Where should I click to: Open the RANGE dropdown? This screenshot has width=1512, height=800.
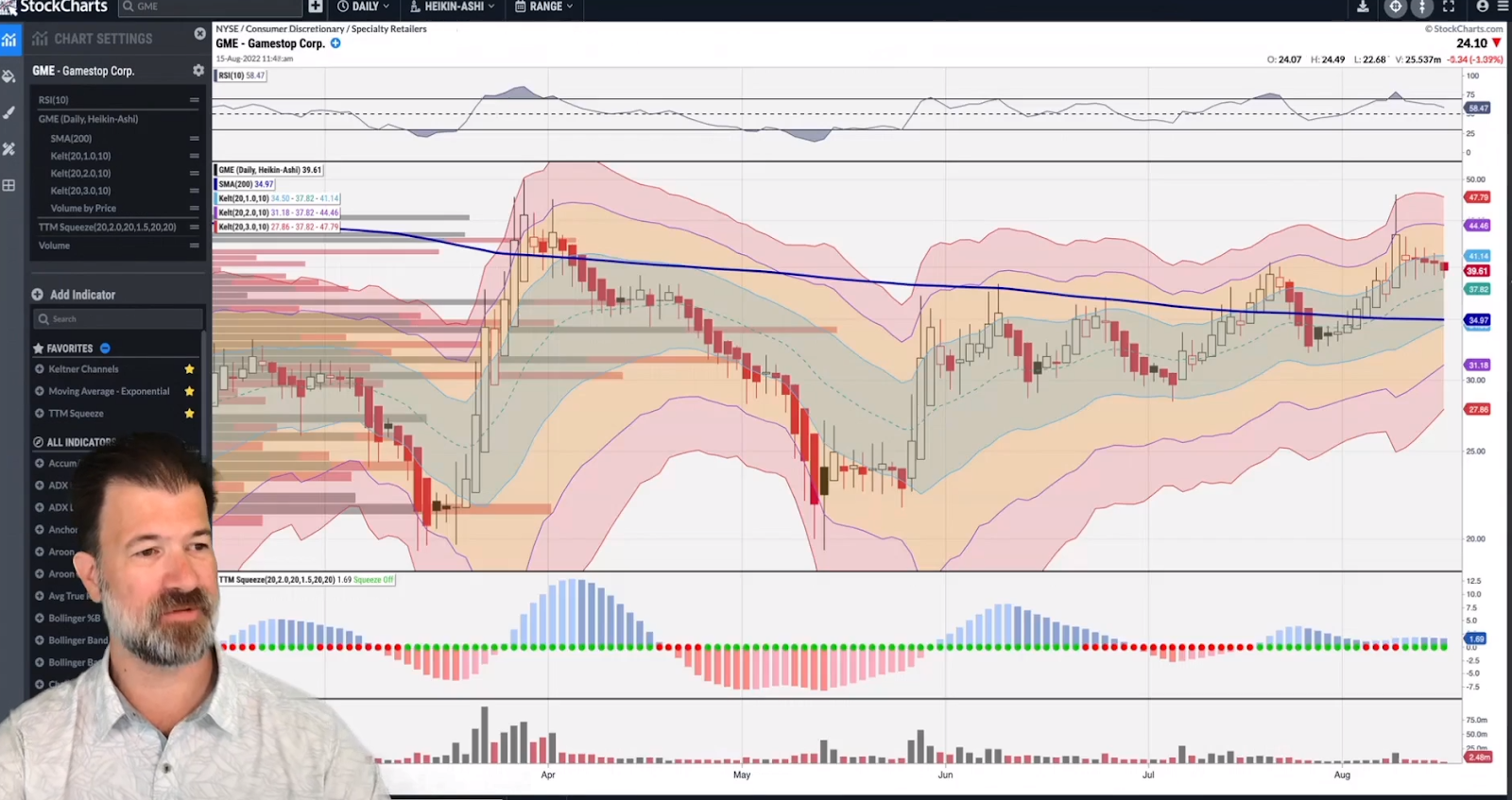coord(544,7)
